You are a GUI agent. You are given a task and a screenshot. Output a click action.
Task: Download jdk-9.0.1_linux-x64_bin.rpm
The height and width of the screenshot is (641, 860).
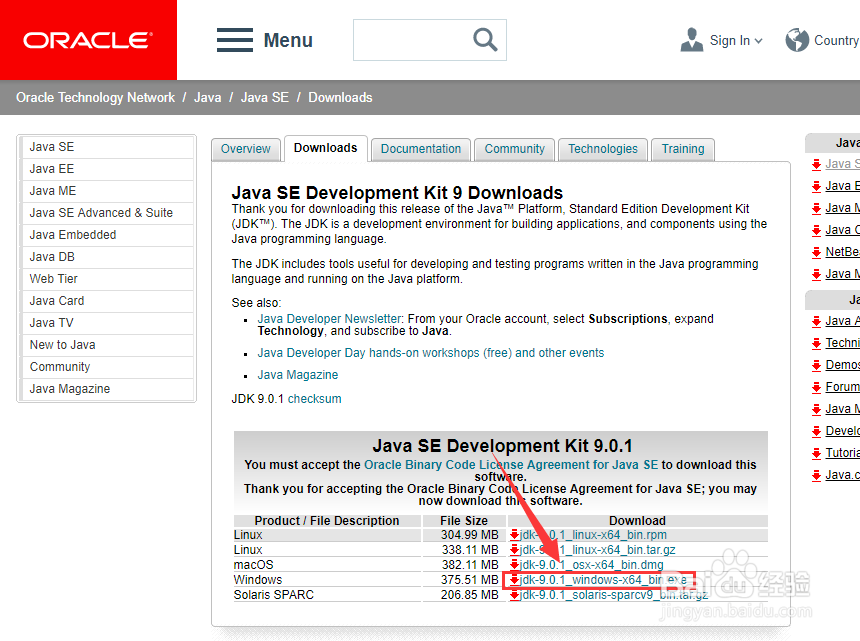(593, 535)
